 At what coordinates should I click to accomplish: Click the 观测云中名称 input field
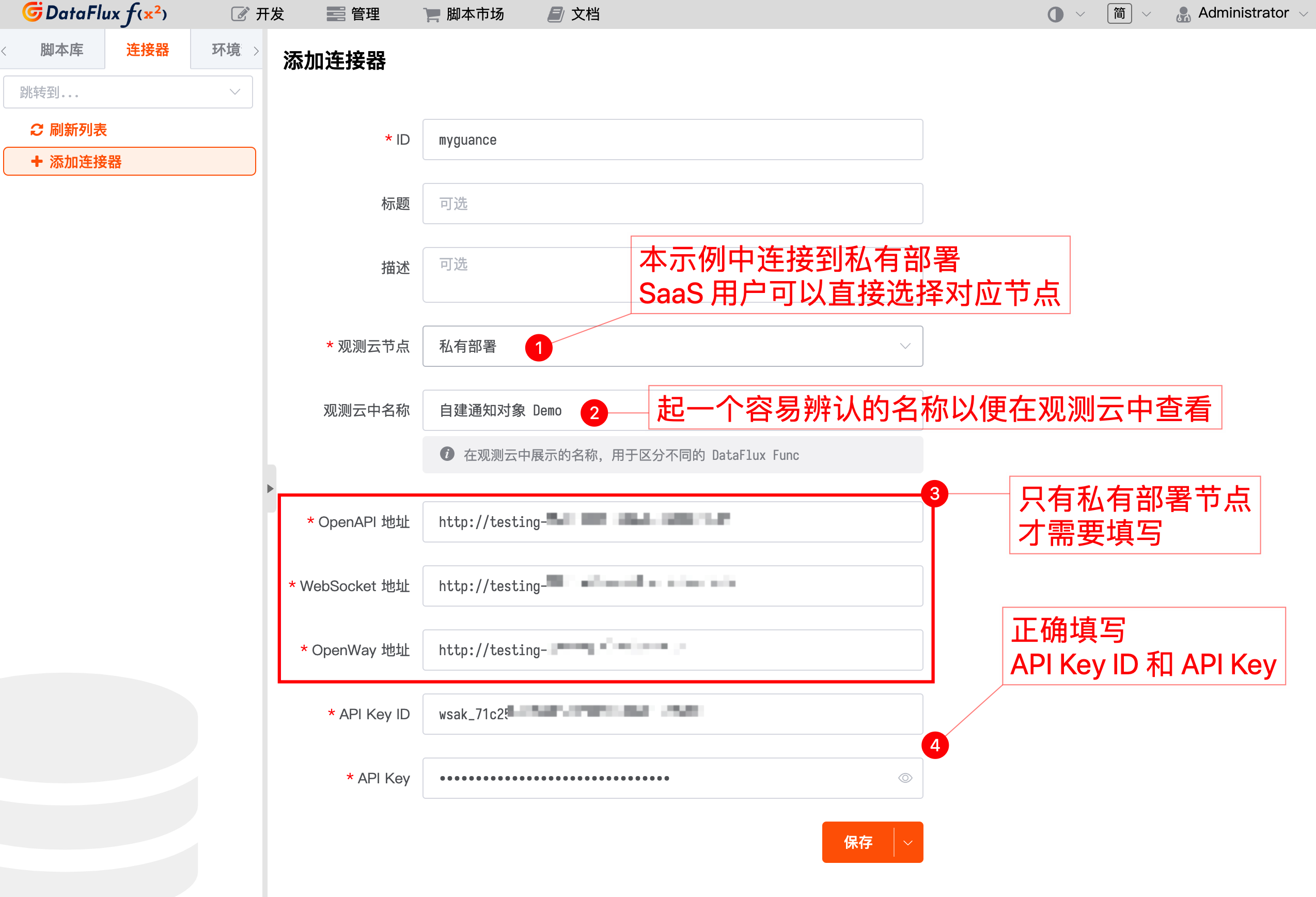673,410
